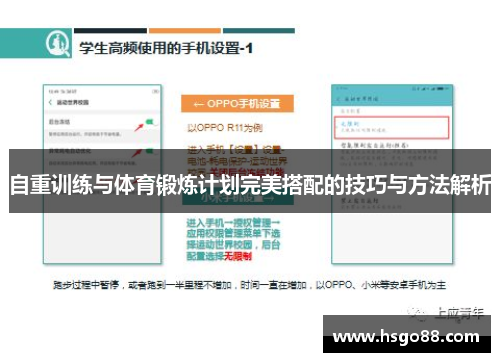Viewport: 500px width, 362px height.
Task: Click the magnifier logo icon beside the slide title
Action: [58, 44]
